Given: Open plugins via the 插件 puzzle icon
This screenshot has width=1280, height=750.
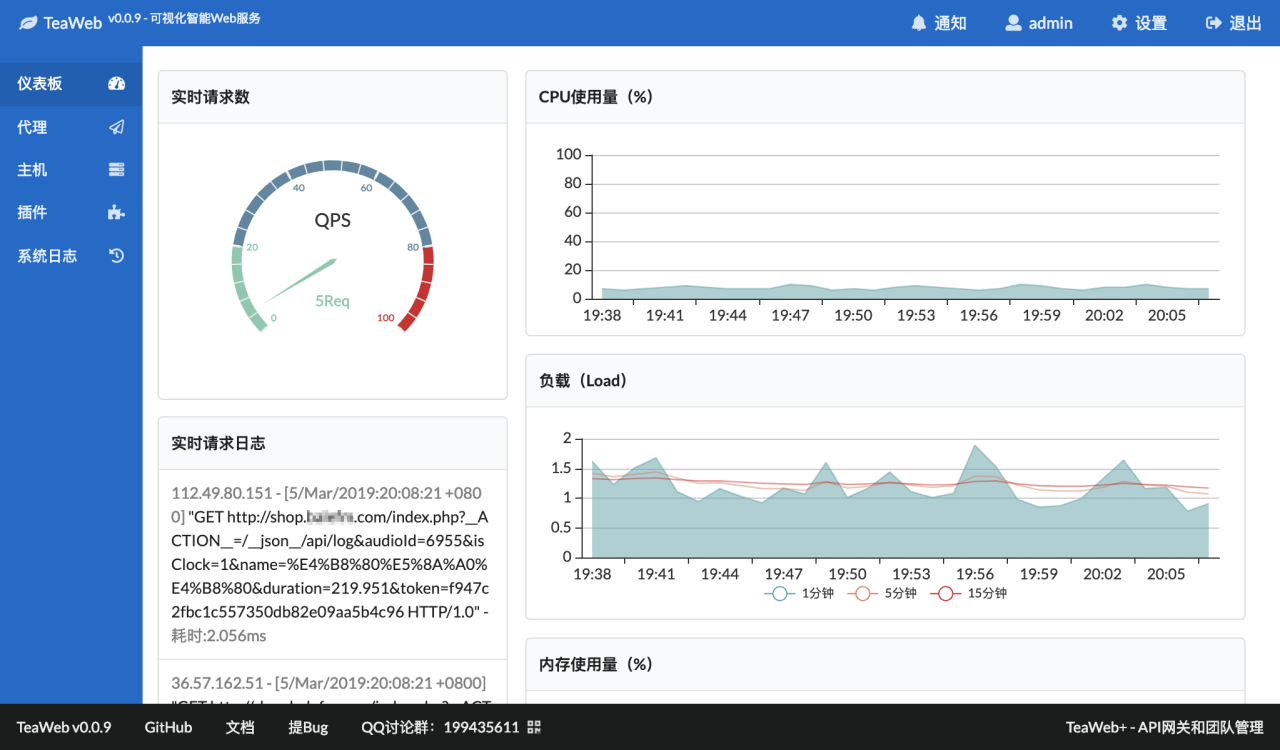Looking at the screenshot, I should pos(115,212).
